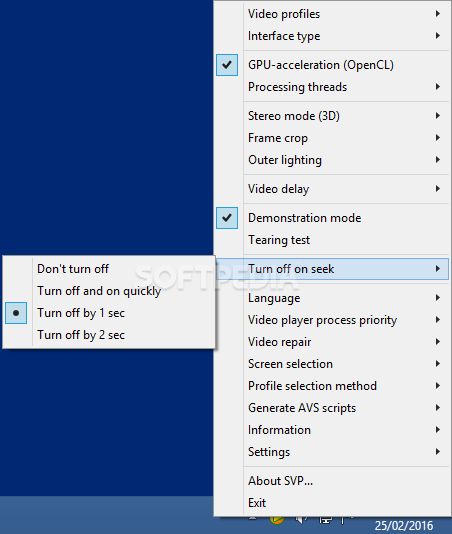Expand the Interface type submenu
Viewport: 452px width, 534px height.
pos(332,36)
